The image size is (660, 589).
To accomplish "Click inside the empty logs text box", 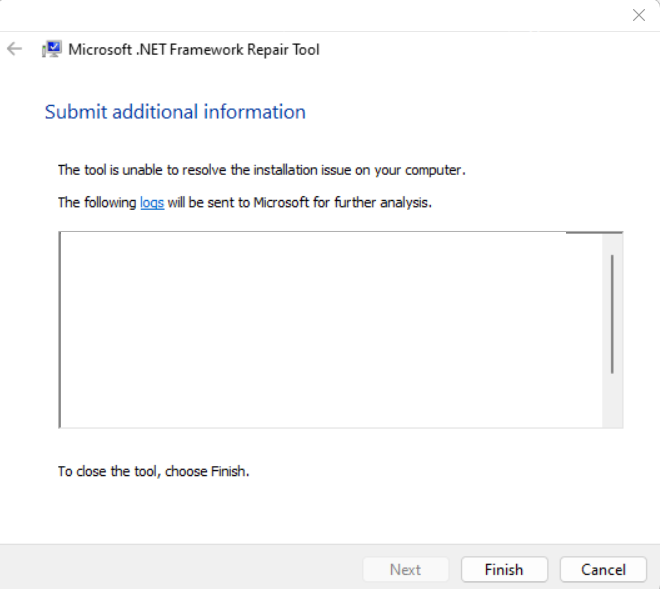I will tap(331, 330).
